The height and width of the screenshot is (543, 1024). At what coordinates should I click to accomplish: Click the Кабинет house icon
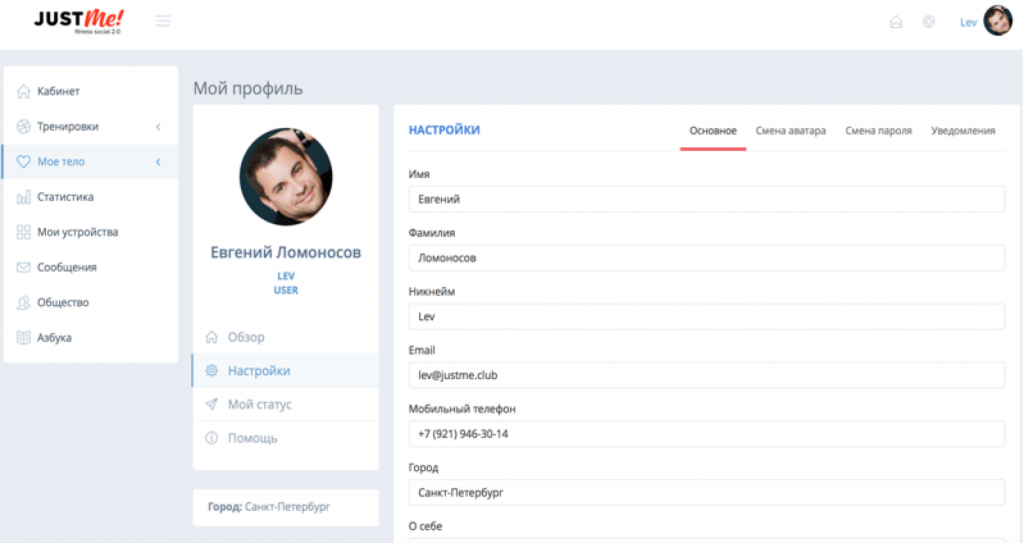pyautogui.click(x=24, y=91)
